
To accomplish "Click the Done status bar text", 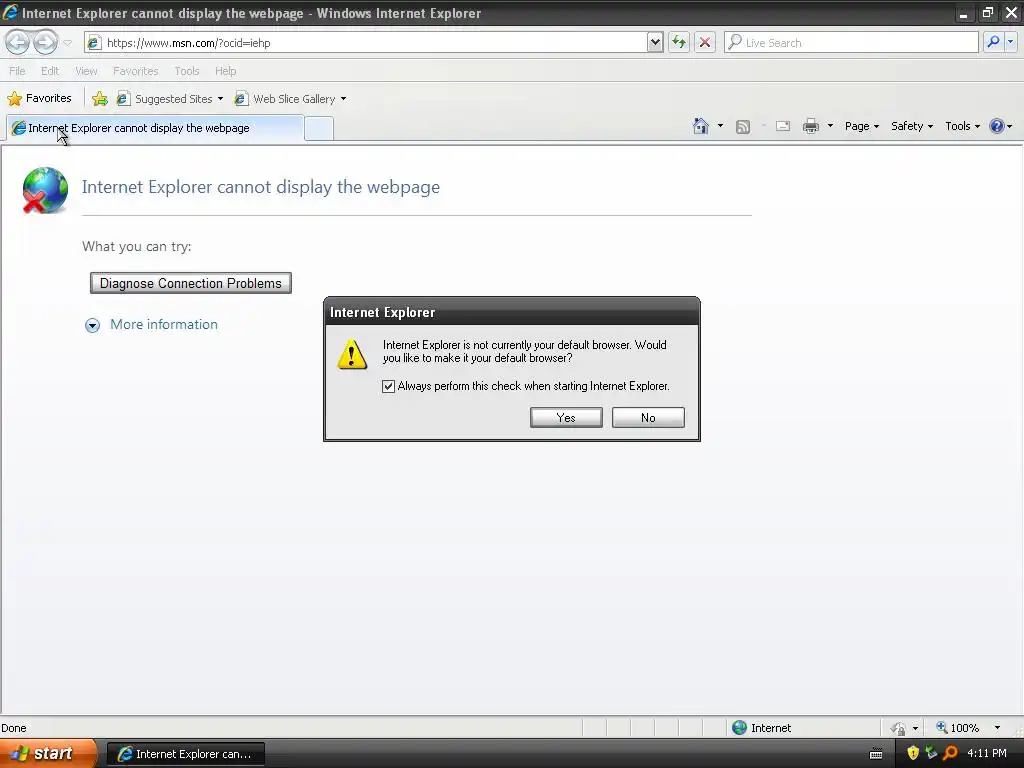I will pos(14,728).
